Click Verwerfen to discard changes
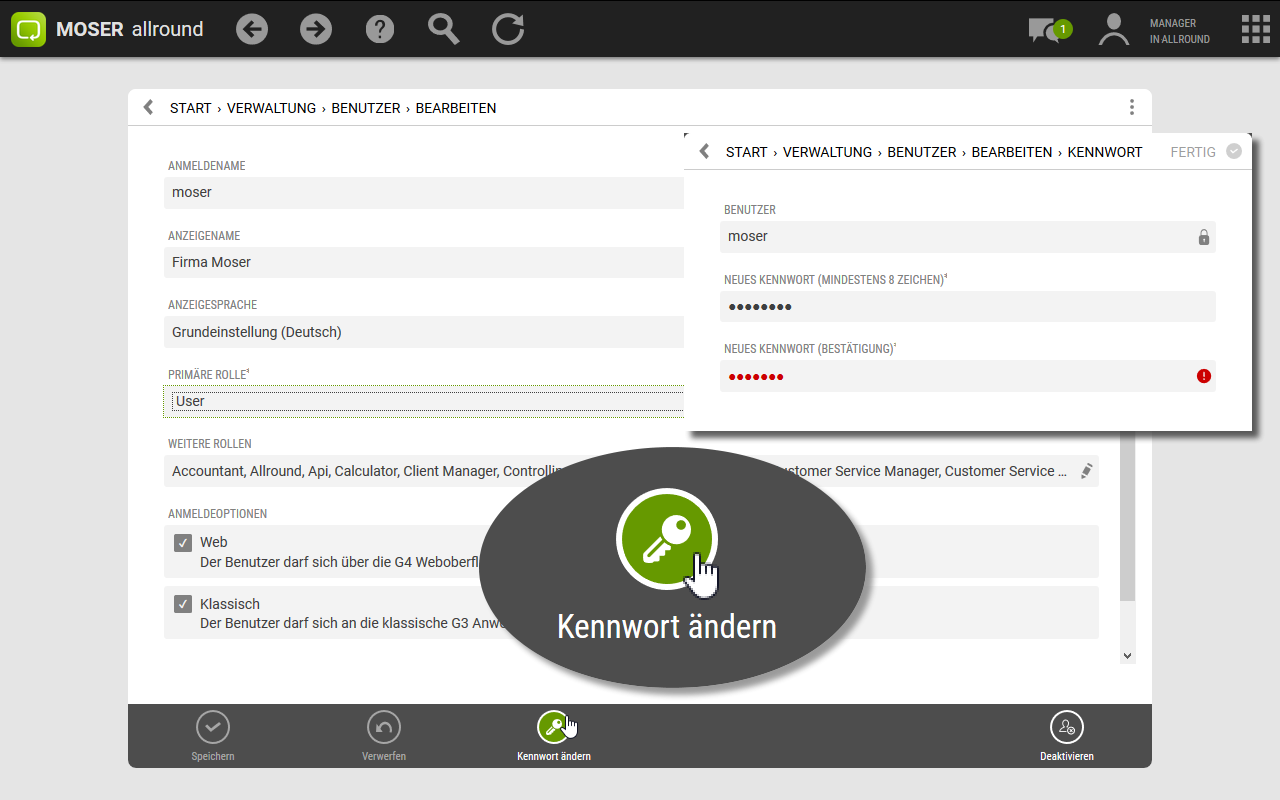This screenshot has width=1280, height=800. tap(384, 727)
